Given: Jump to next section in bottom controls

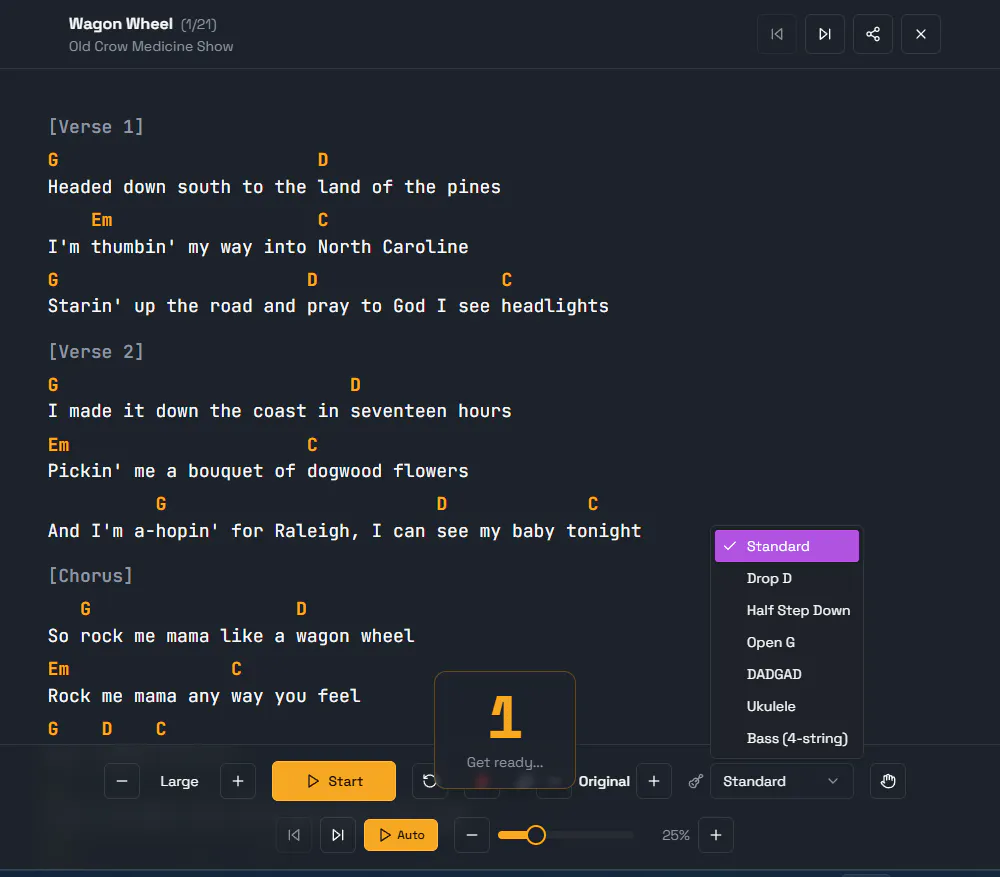Looking at the screenshot, I should coord(338,835).
